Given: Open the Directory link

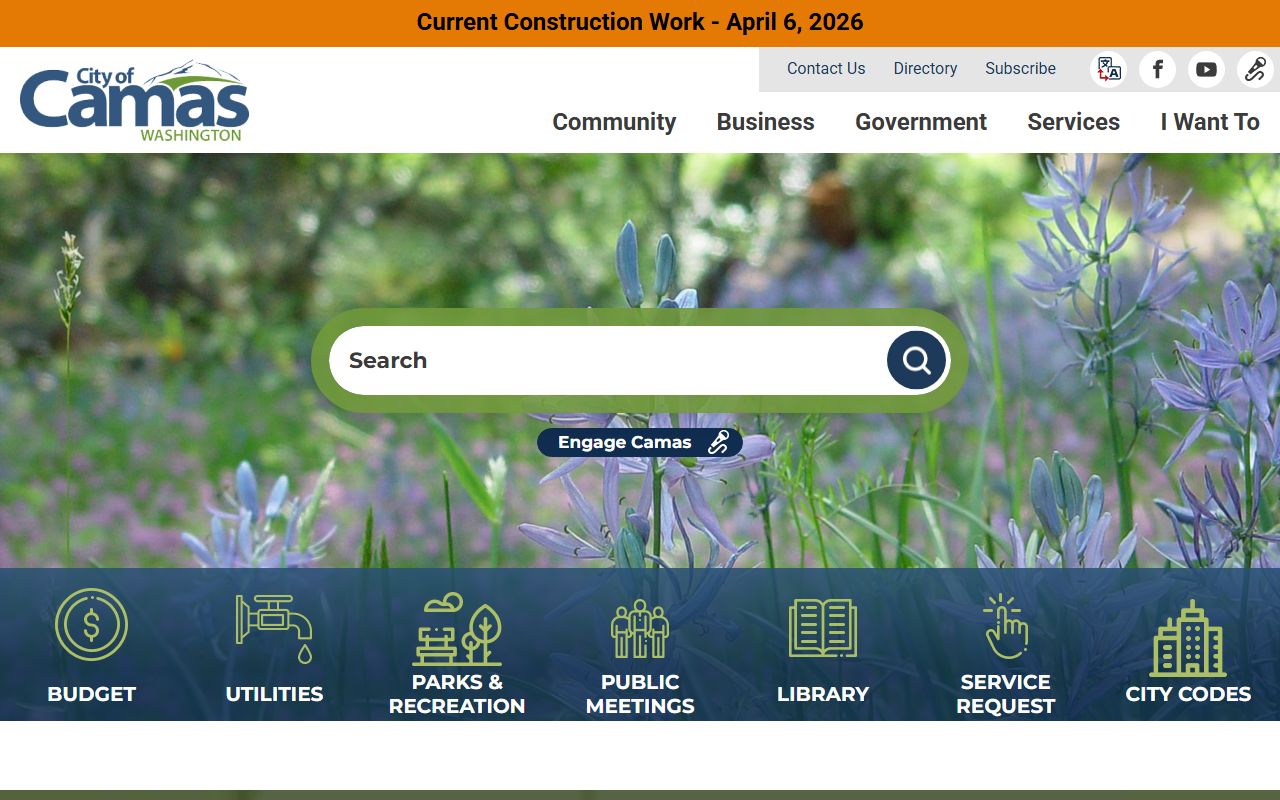Looking at the screenshot, I should (x=925, y=69).
